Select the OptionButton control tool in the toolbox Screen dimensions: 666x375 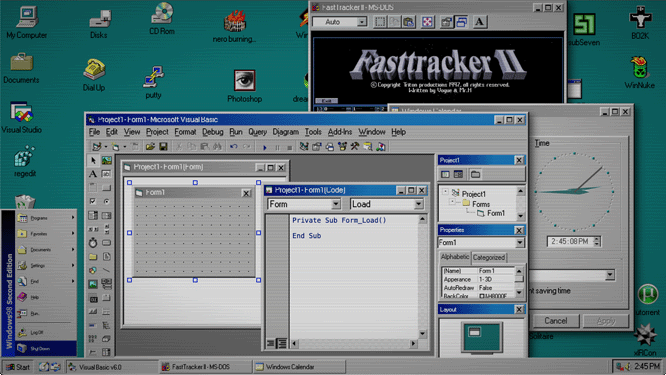106,201
